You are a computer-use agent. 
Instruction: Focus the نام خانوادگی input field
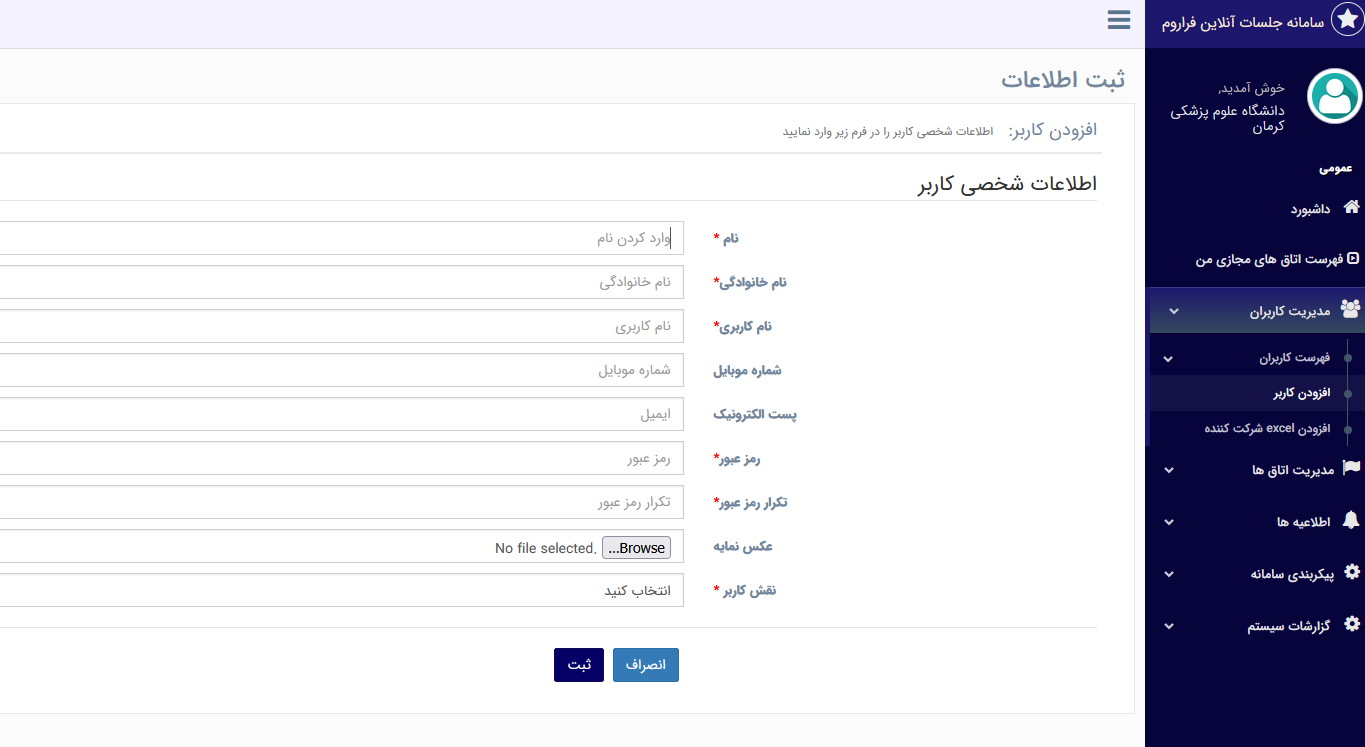coord(340,282)
